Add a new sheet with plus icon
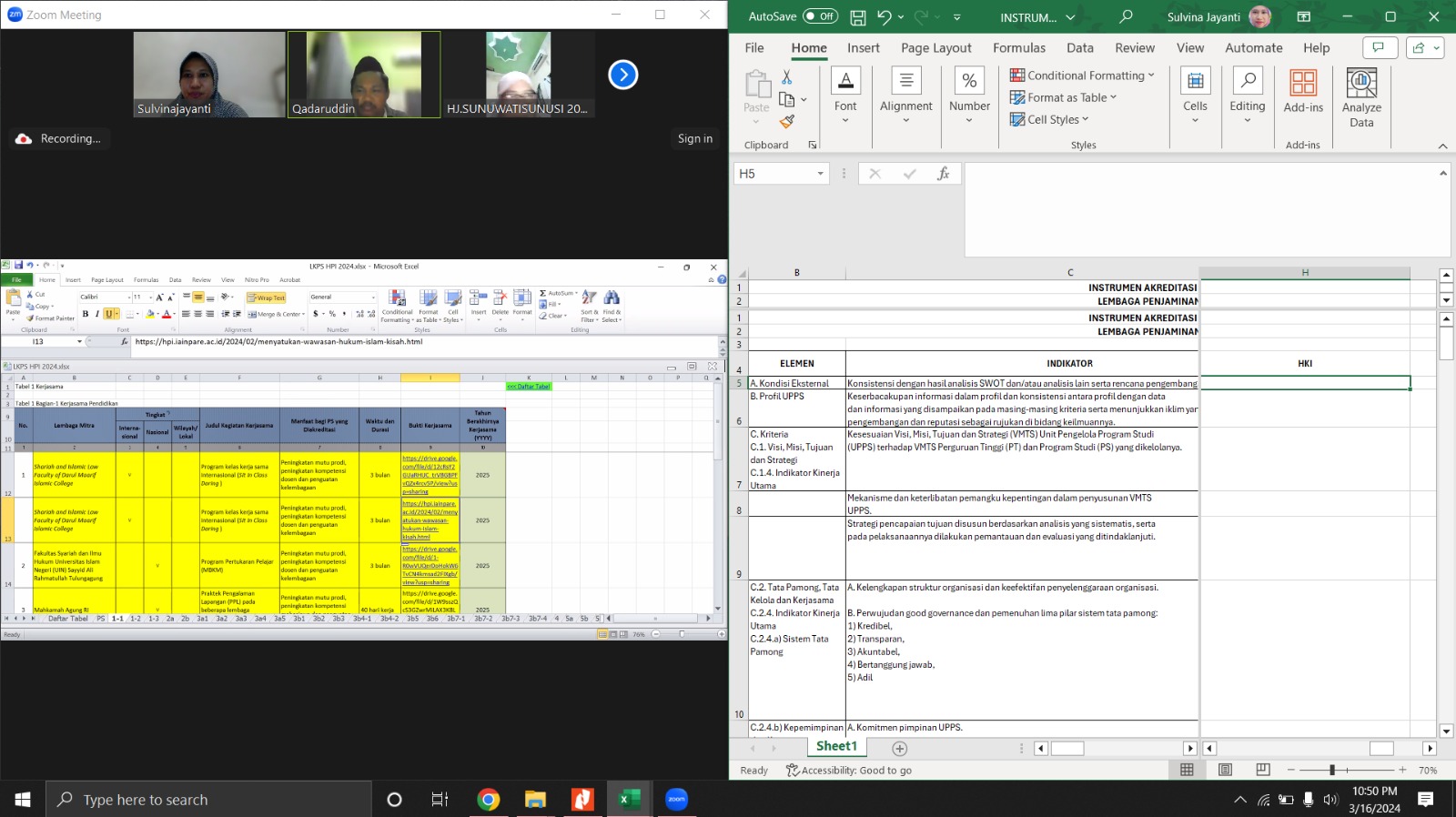1456x817 pixels. point(899,748)
